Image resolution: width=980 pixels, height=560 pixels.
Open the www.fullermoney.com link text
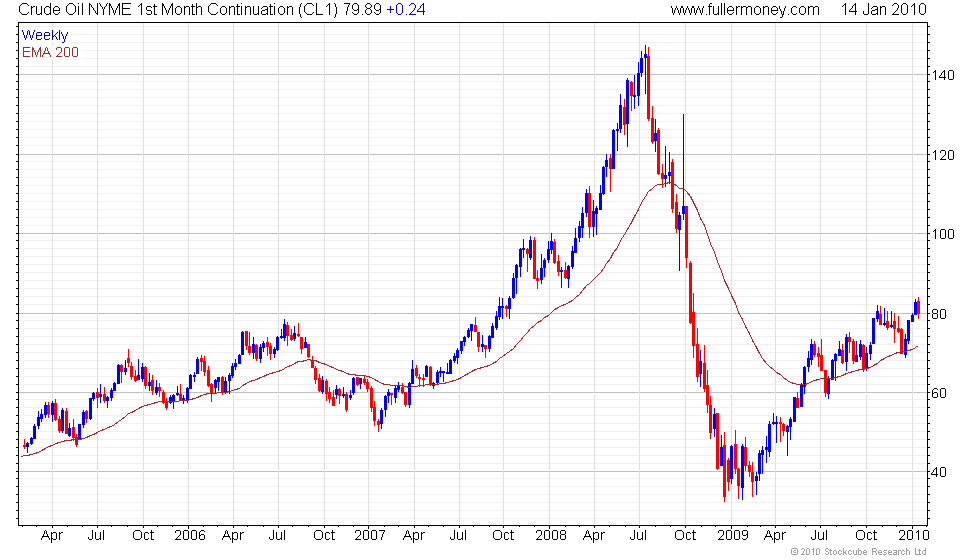(x=745, y=10)
